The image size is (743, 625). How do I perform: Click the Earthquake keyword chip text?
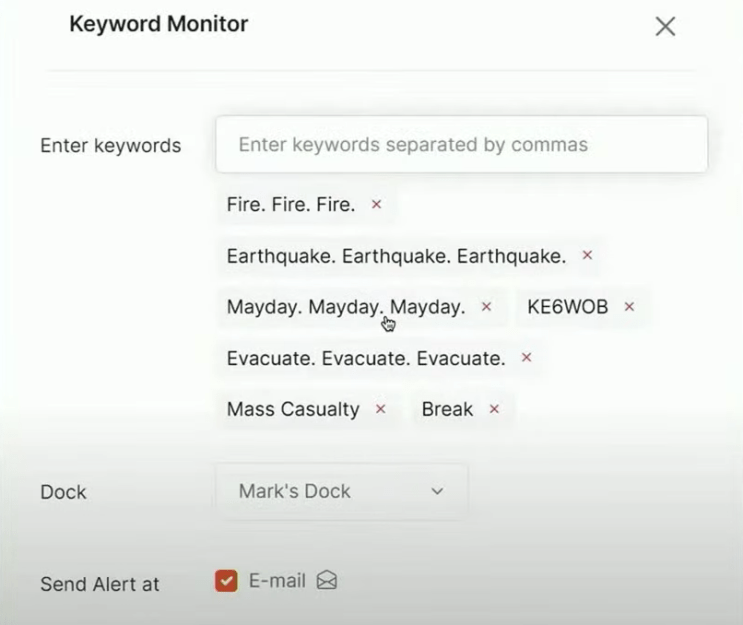pyautogui.click(x=396, y=256)
